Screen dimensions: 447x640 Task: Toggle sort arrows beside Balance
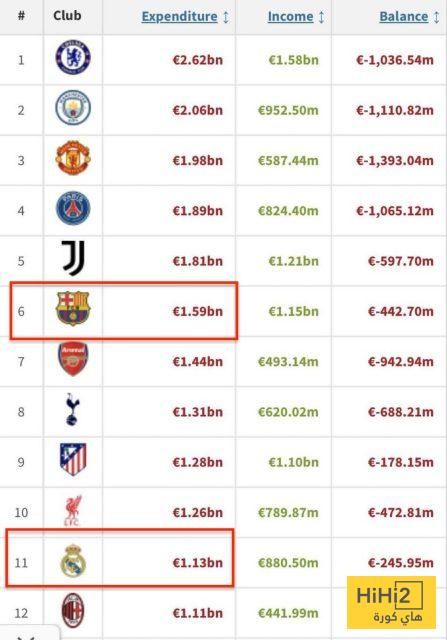coord(436,17)
